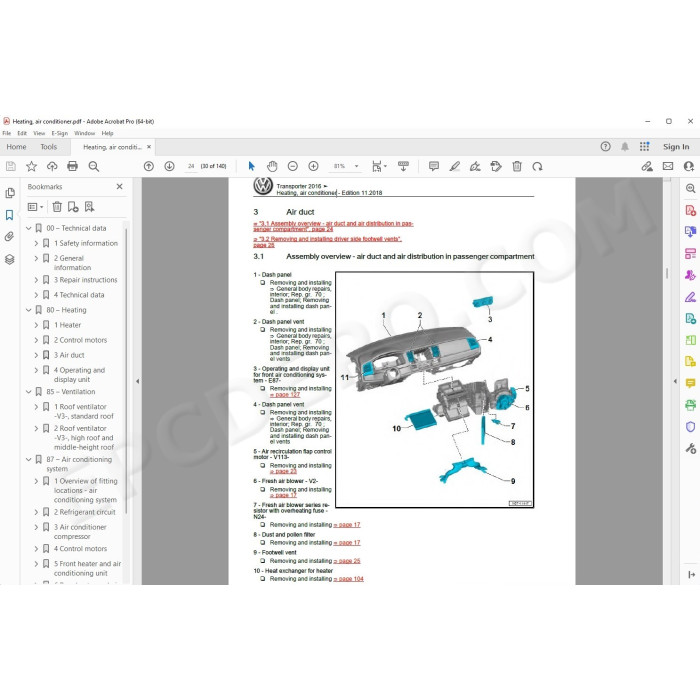Open the help question mark icon

coord(605,146)
